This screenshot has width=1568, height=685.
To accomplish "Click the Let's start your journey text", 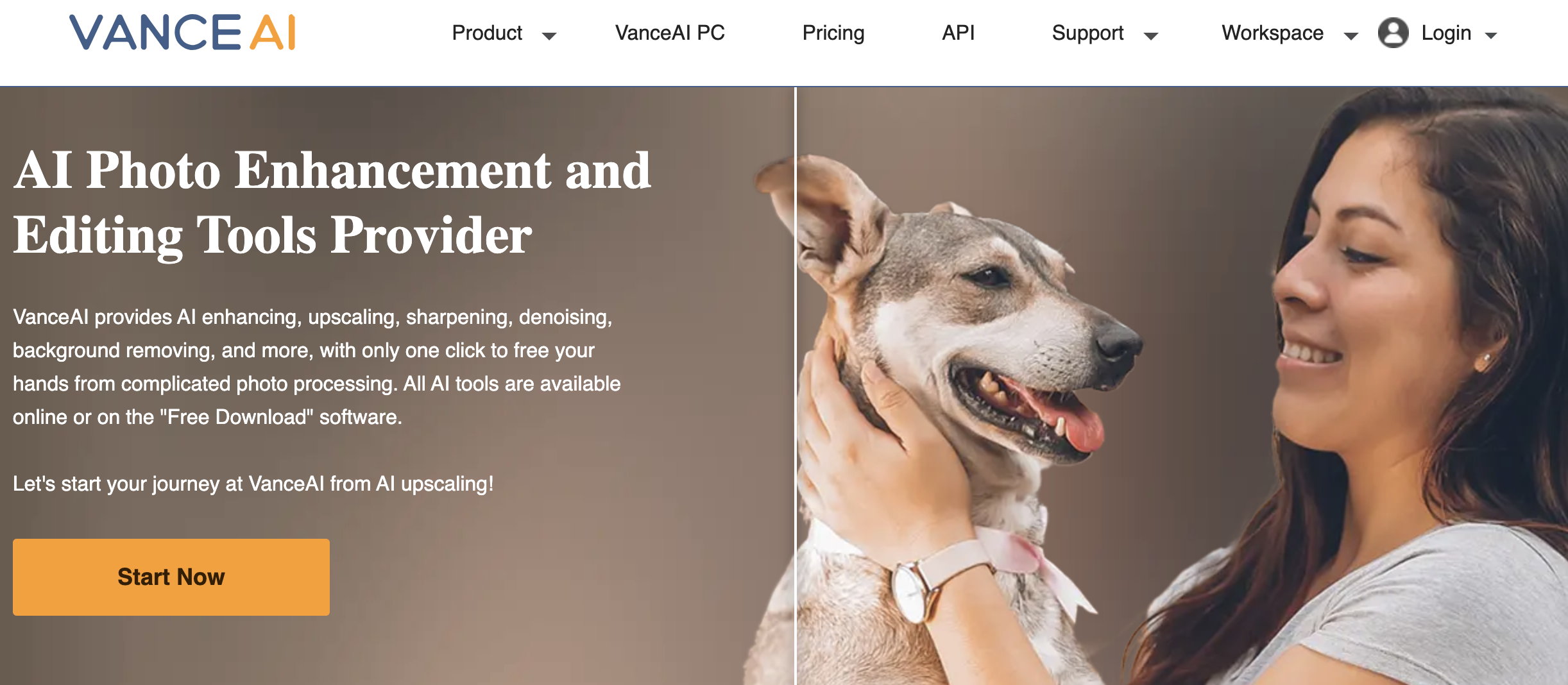I will (253, 484).
